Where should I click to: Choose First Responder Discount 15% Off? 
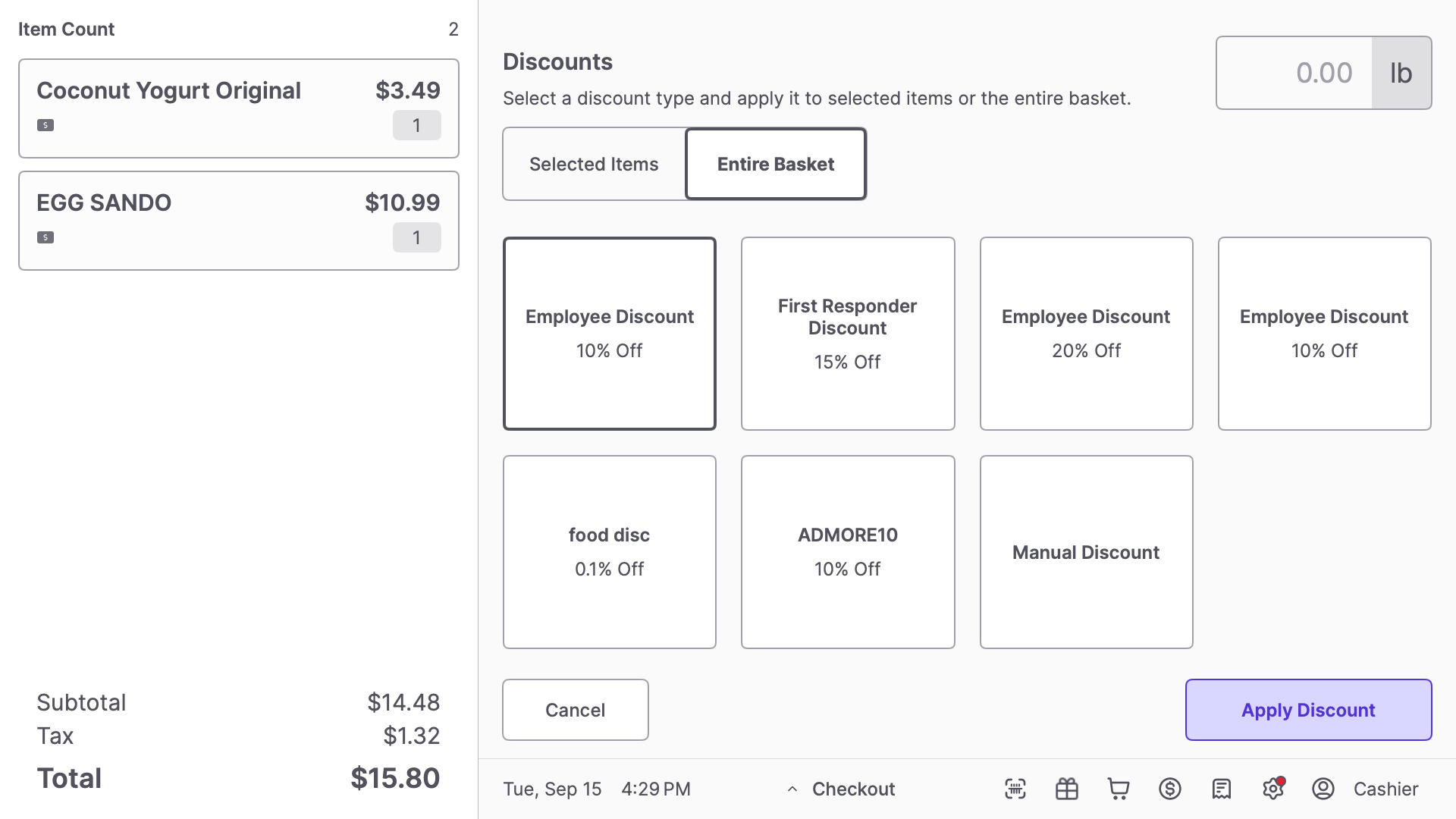pos(848,334)
